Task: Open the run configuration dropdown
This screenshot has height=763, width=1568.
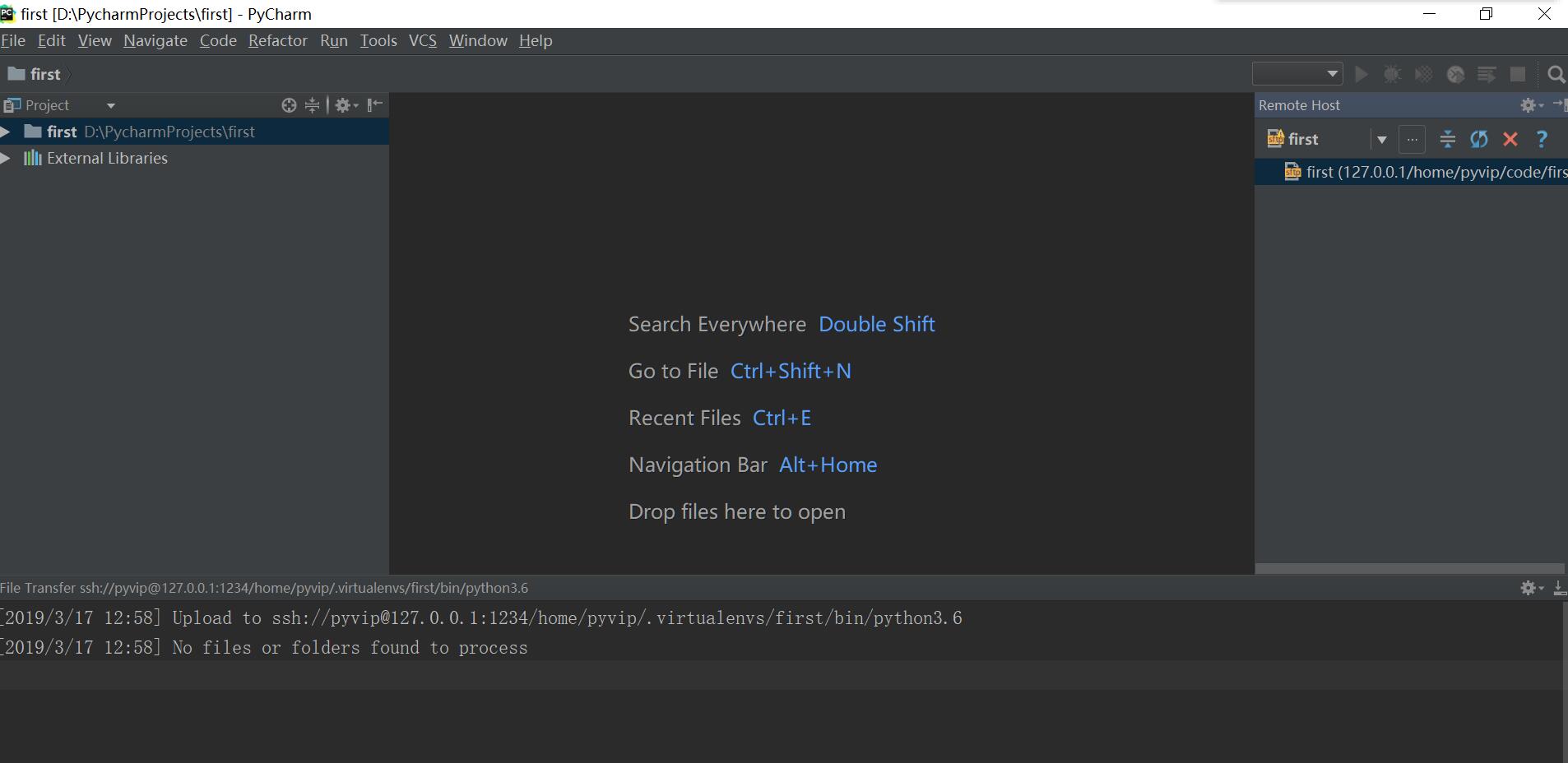Action: pyautogui.click(x=1297, y=74)
